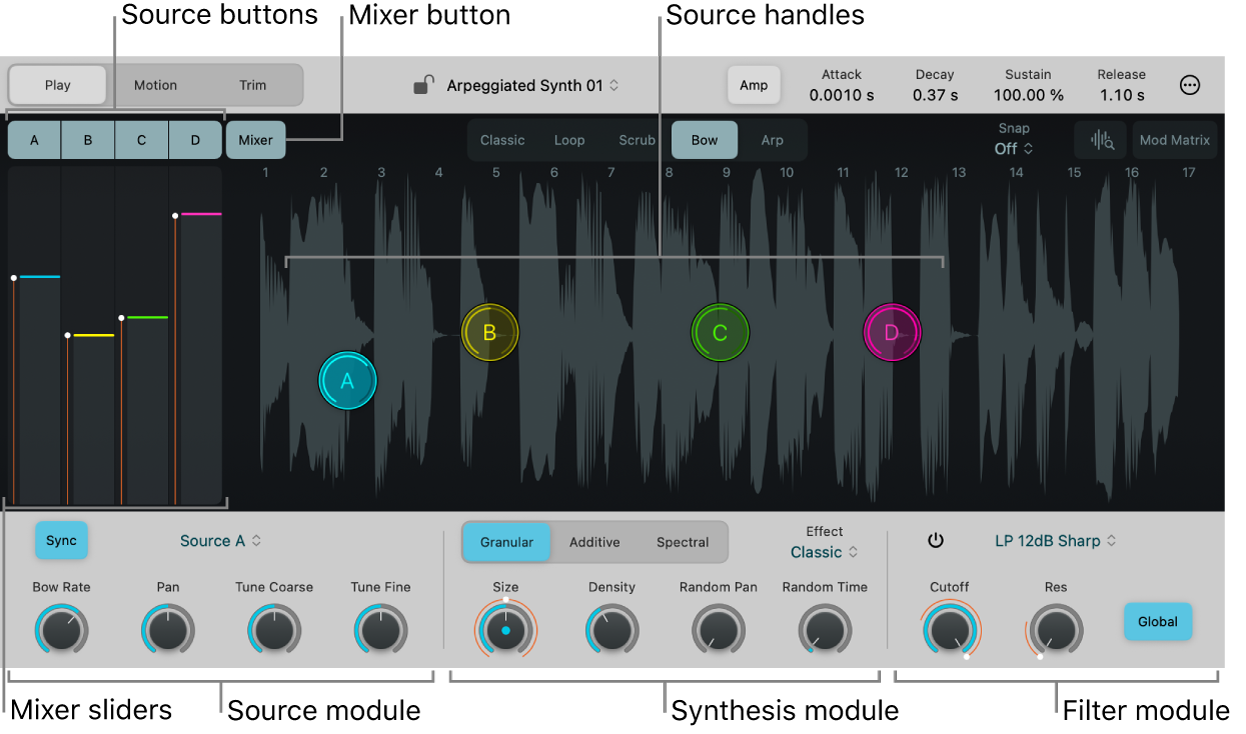Select the Scrub playback mode
Viewport: 1246px width, 734px height.
(637, 140)
